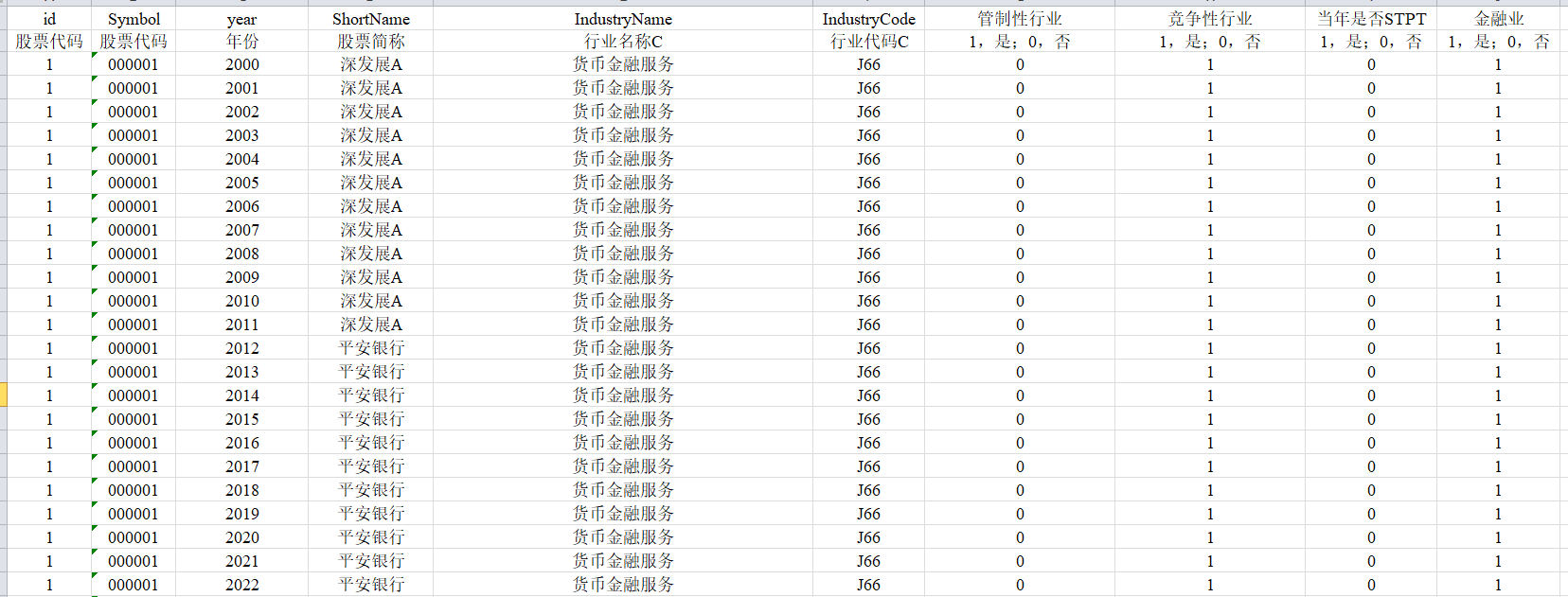Select 金融业 value '1' in 2018 row

(x=1498, y=490)
